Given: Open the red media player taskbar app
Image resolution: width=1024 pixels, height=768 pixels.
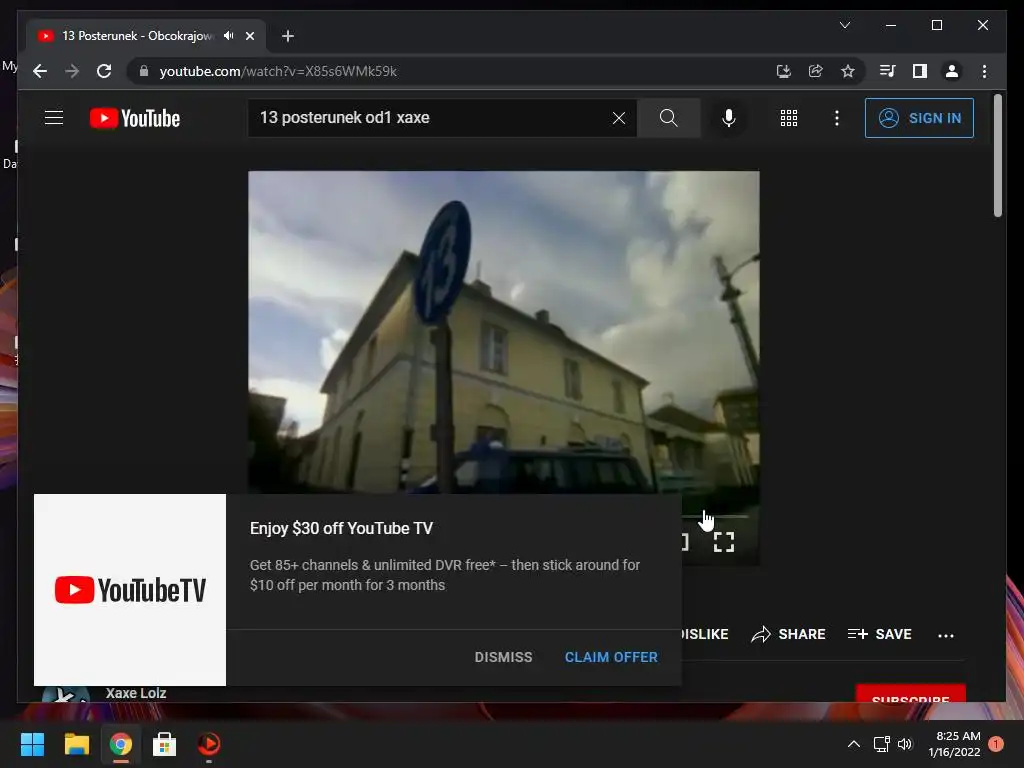Looking at the screenshot, I should (x=209, y=744).
